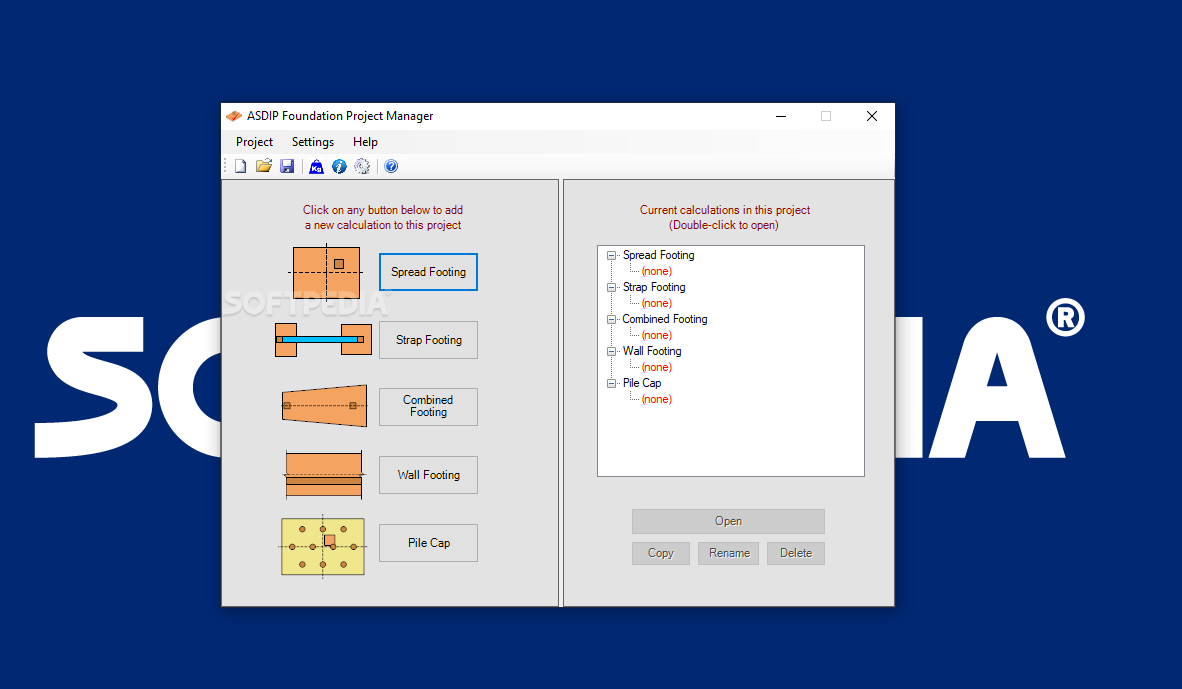1182x689 pixels.
Task: Click the yellow pile cap diagram
Action: coord(323,547)
